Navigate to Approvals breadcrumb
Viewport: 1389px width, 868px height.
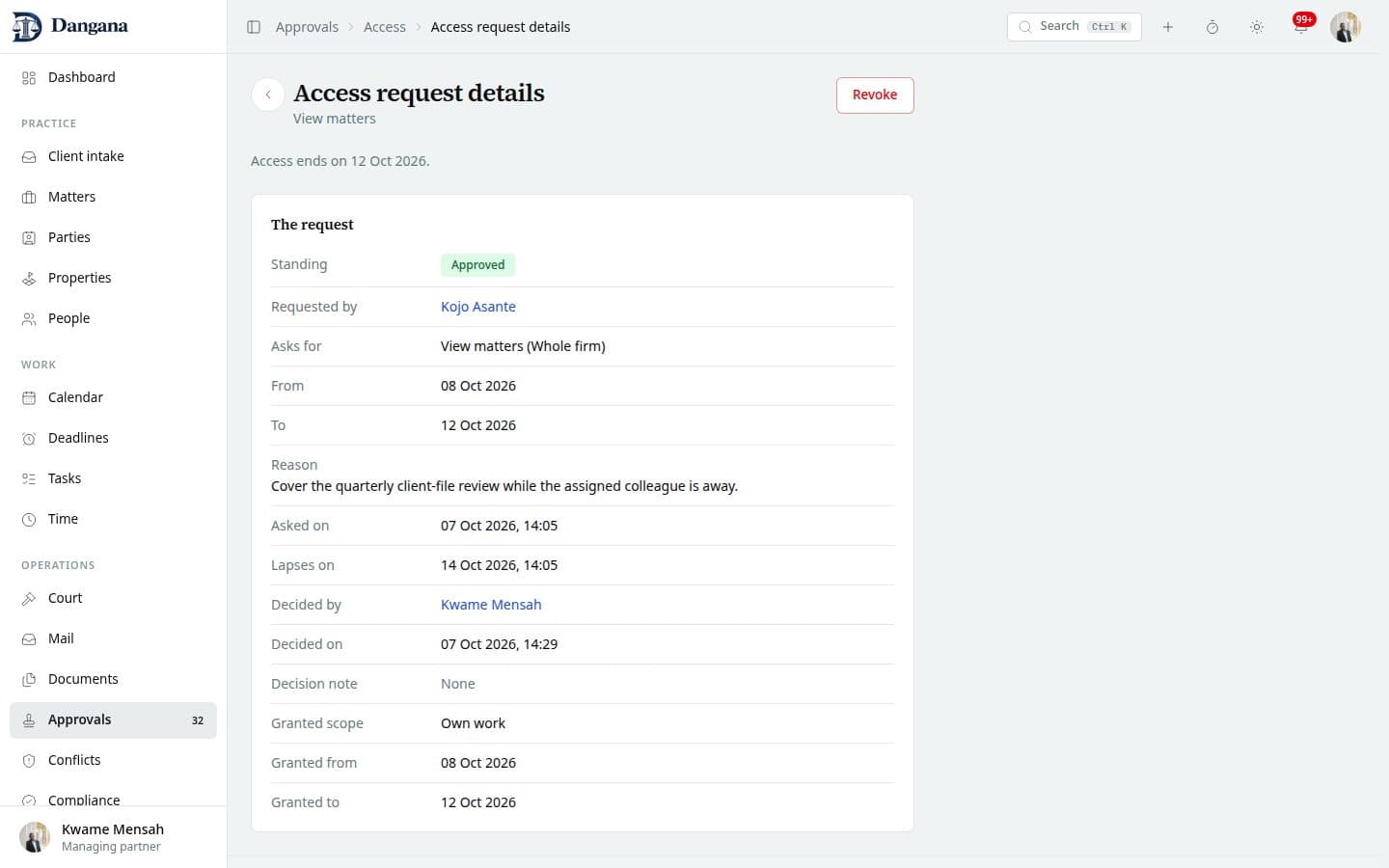tap(307, 27)
